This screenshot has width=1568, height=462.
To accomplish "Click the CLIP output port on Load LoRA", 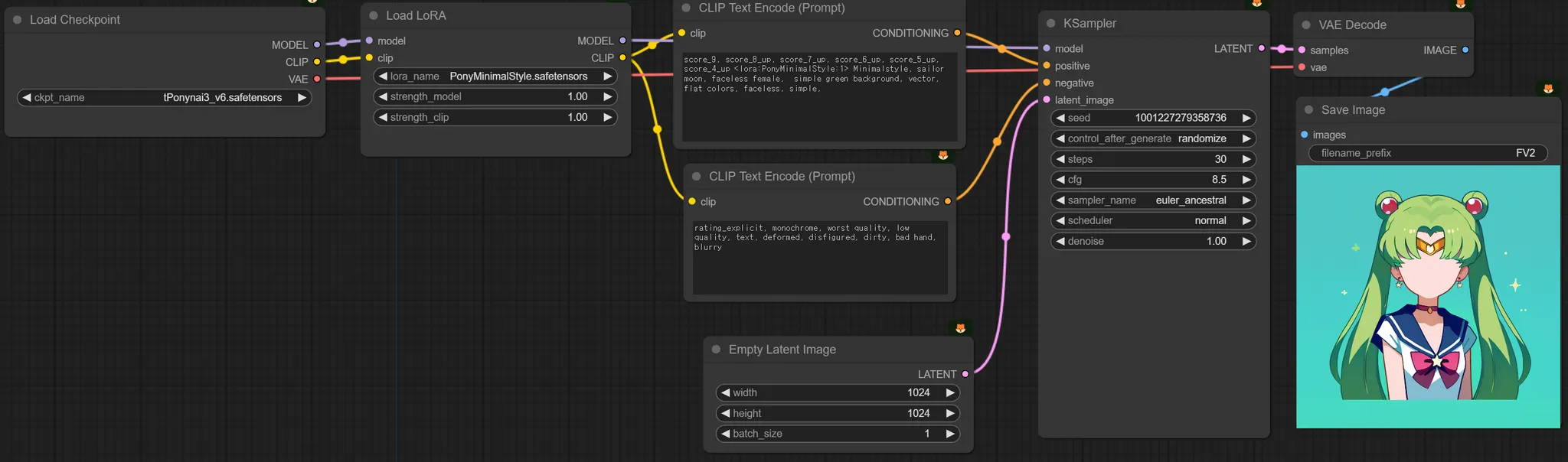I will [x=622, y=57].
